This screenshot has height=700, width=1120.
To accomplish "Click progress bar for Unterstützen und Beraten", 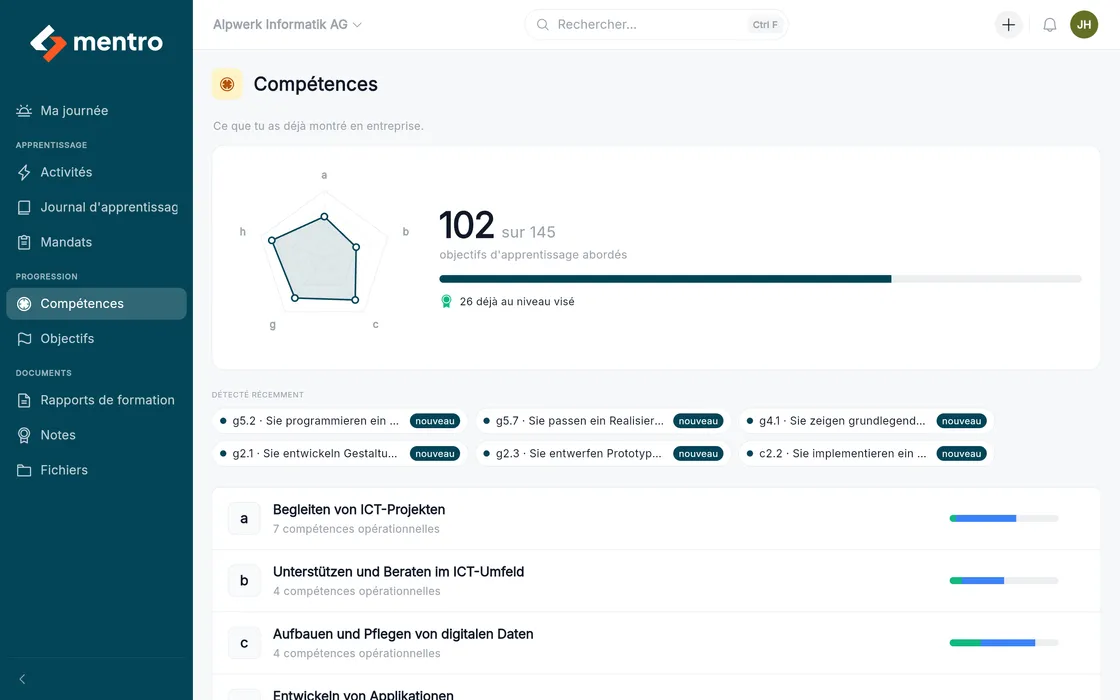I will point(1004,581).
